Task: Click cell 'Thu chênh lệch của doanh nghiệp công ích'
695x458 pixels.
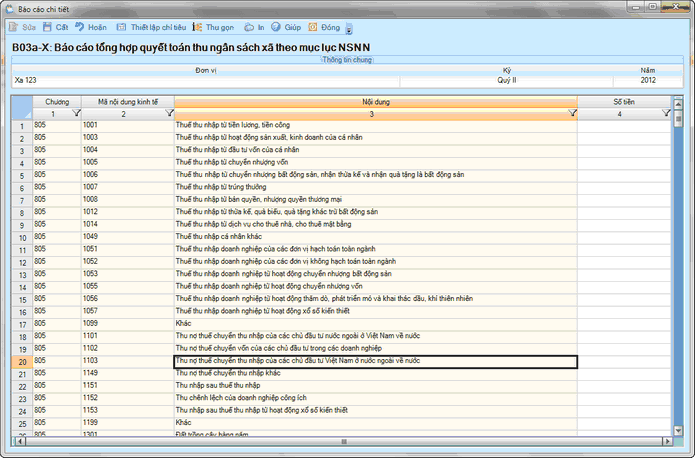Action: (376, 399)
